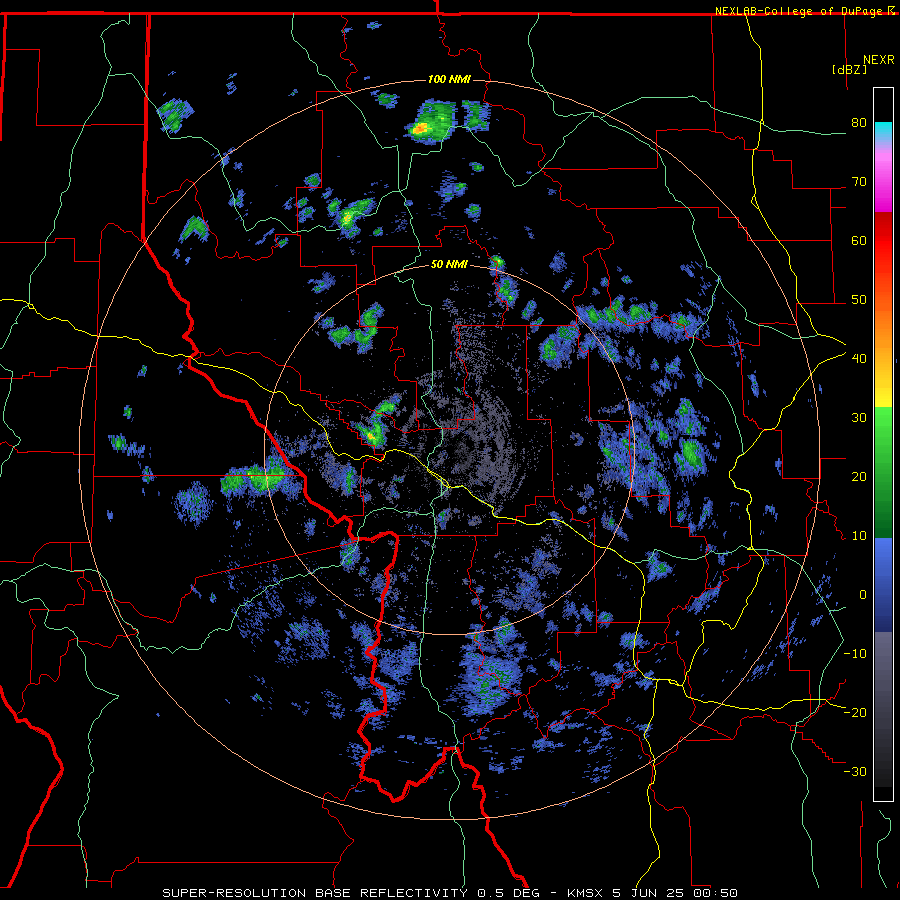Click the 0 value on the dBZ scale
Image resolution: width=900 pixels, height=900 pixels.
point(863,595)
